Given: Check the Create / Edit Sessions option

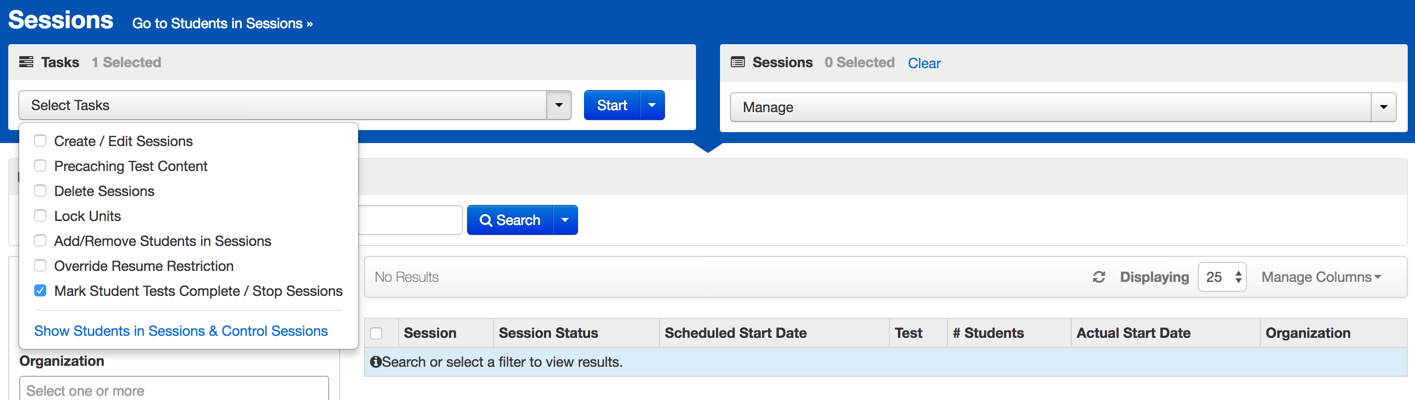Looking at the screenshot, I should click(x=41, y=141).
